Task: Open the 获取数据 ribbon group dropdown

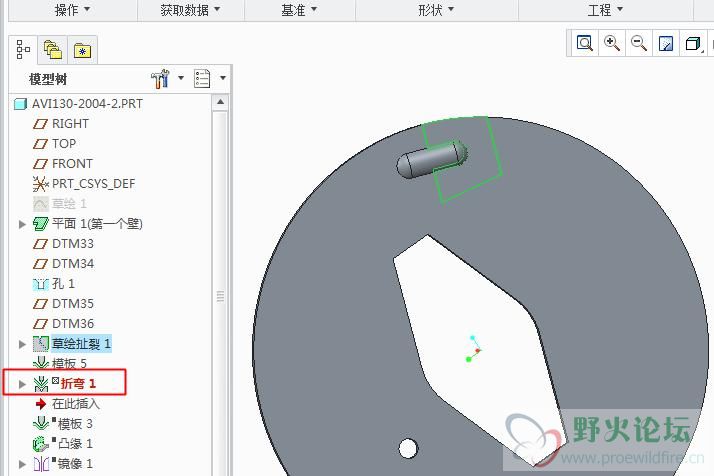Action: click(190, 10)
